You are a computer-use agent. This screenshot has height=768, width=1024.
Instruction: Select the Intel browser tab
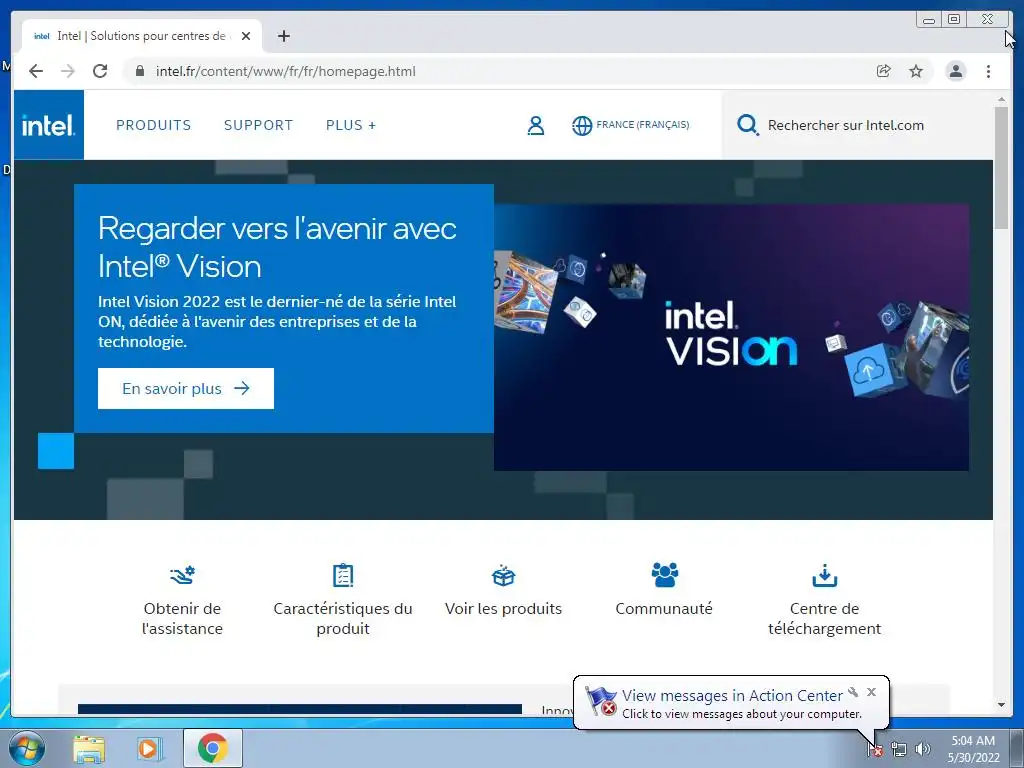tap(142, 36)
